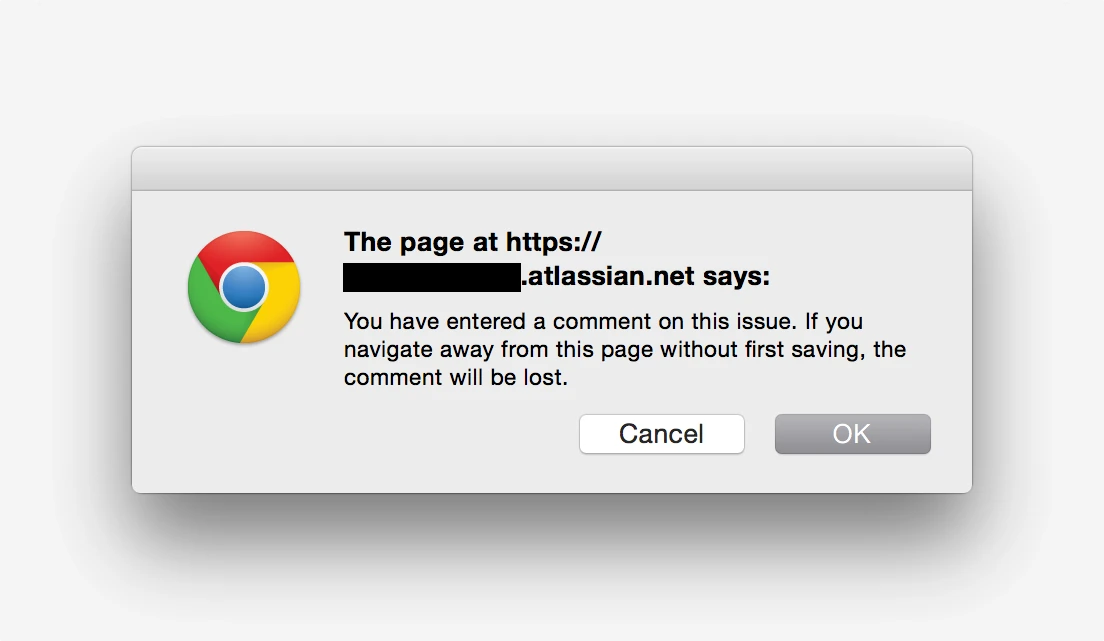Click the space between Cancel and OK
Screen dimensions: 1104x641
tap(760, 434)
